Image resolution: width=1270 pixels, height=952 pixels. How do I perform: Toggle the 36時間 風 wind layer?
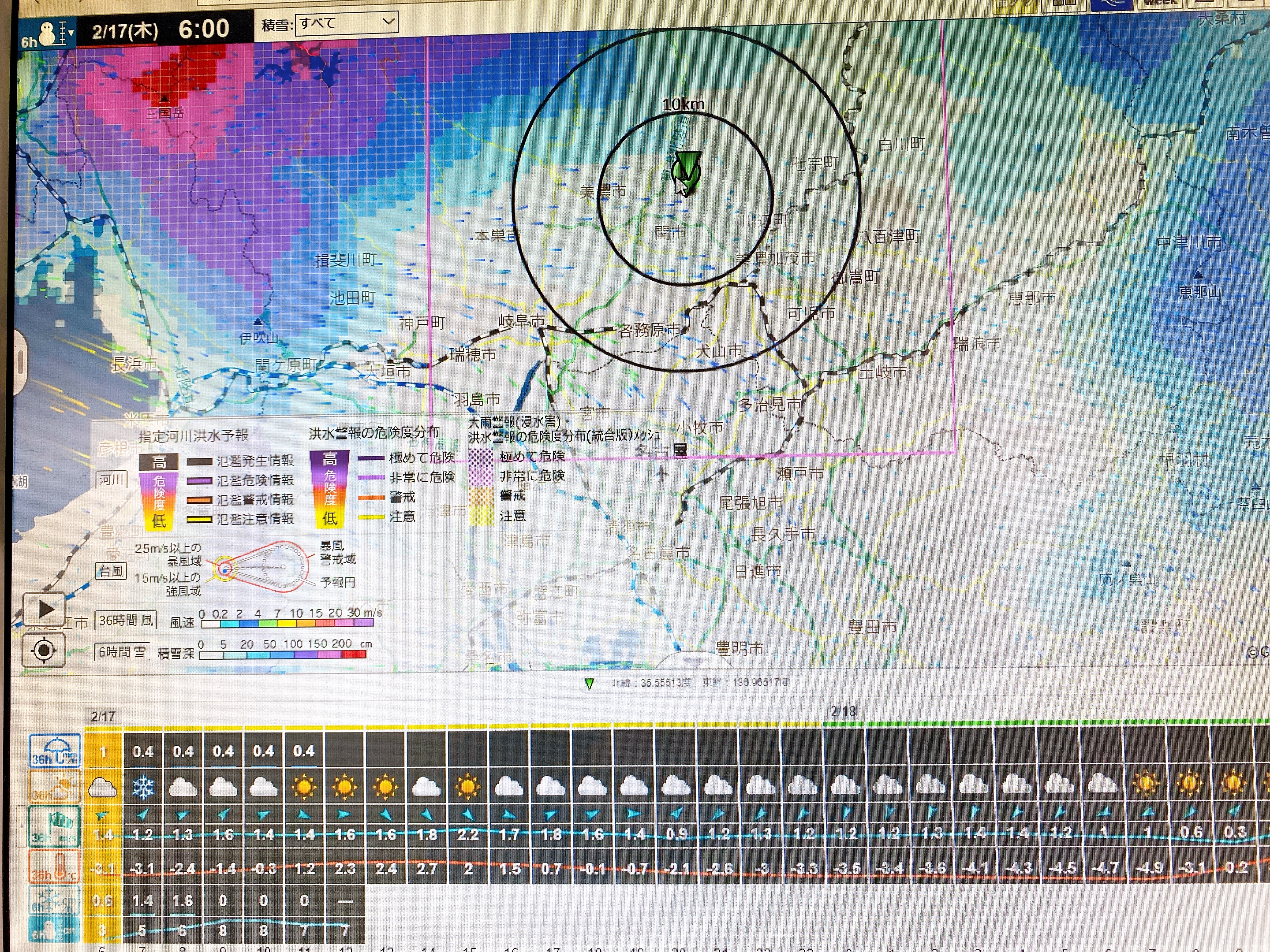(x=125, y=620)
